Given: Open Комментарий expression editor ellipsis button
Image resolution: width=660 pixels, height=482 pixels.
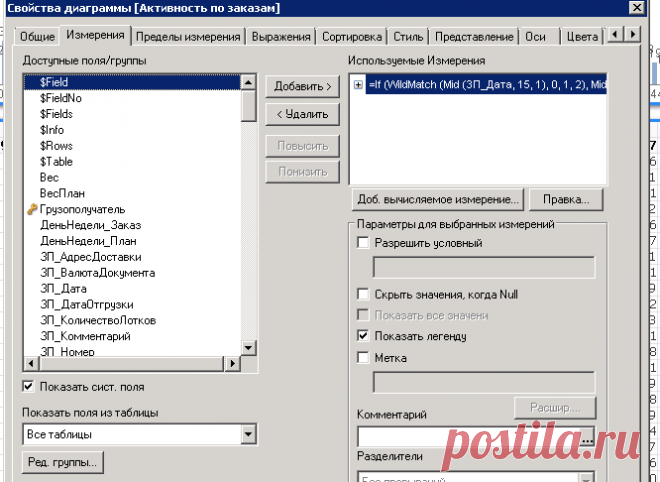Looking at the screenshot, I should tap(587, 437).
